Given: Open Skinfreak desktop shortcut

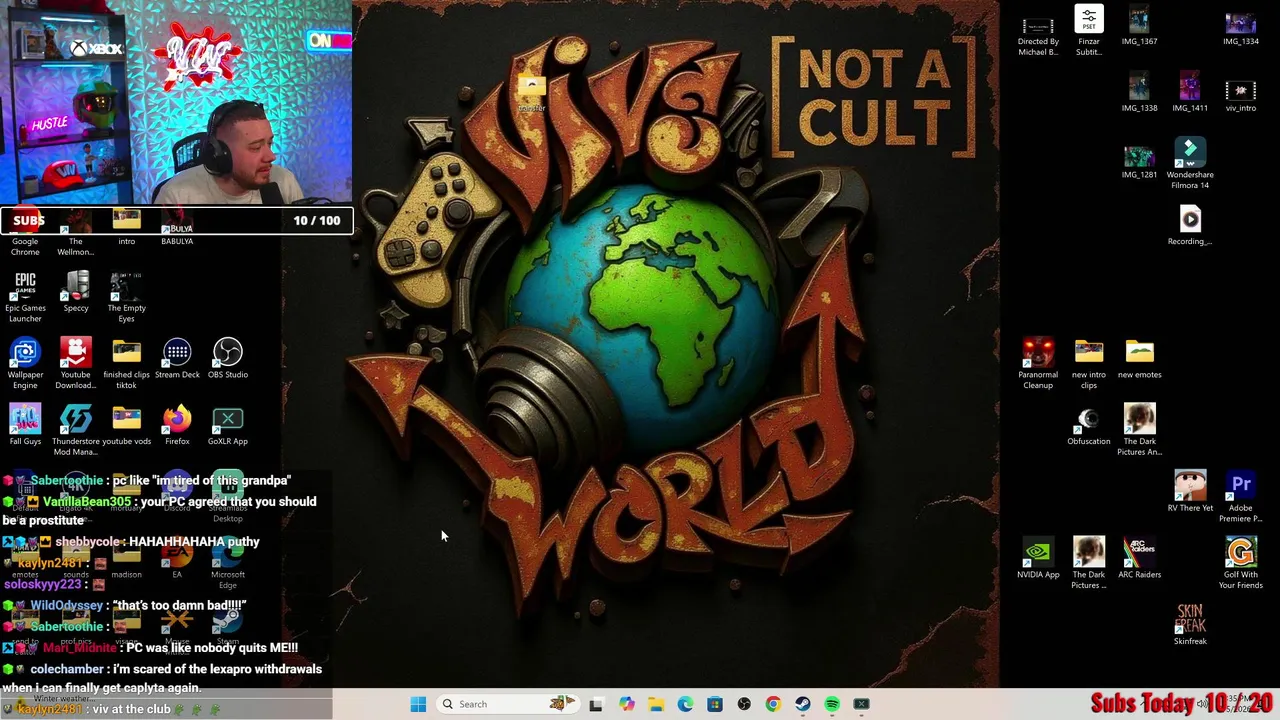Looking at the screenshot, I should coord(1190,625).
